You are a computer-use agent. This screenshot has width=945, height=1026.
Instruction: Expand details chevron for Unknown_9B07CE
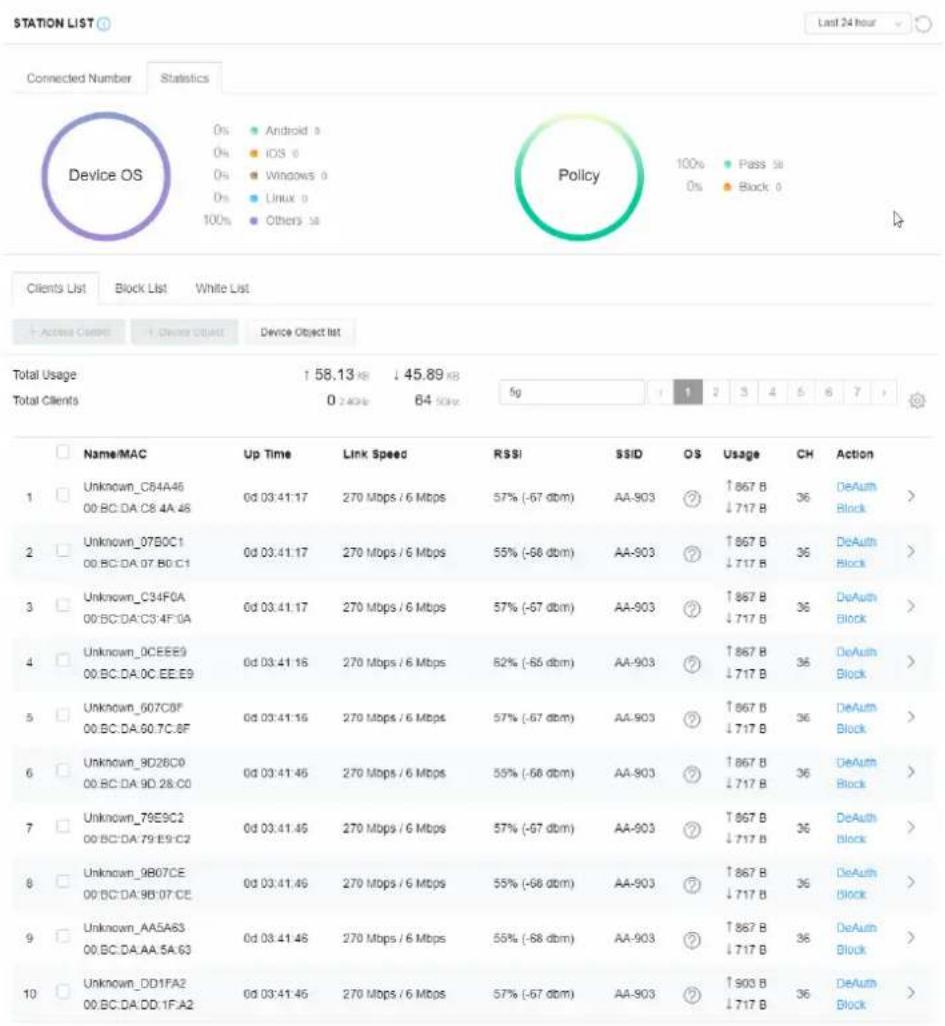click(x=911, y=882)
